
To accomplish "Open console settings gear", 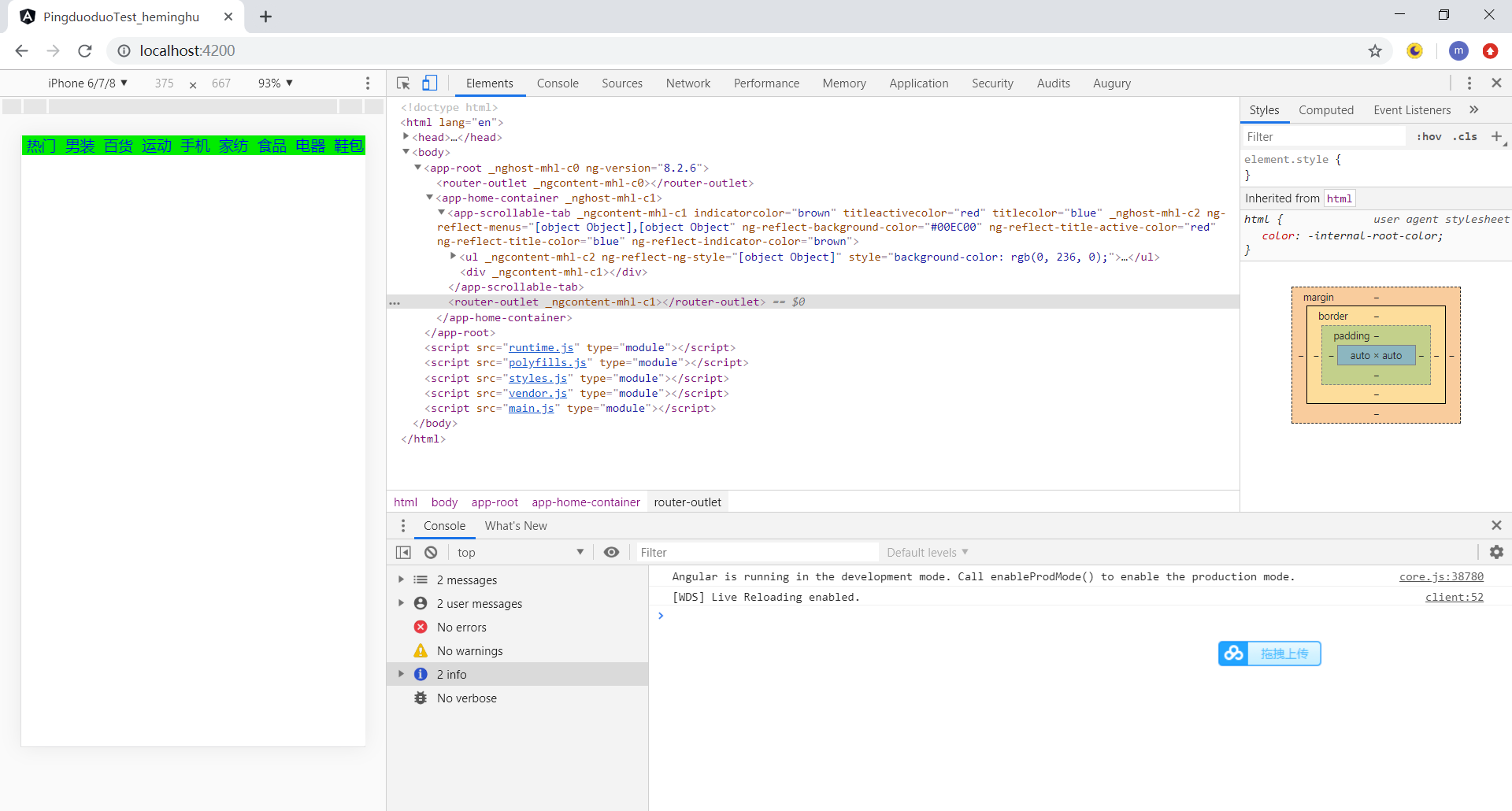I will pos(1497,553).
